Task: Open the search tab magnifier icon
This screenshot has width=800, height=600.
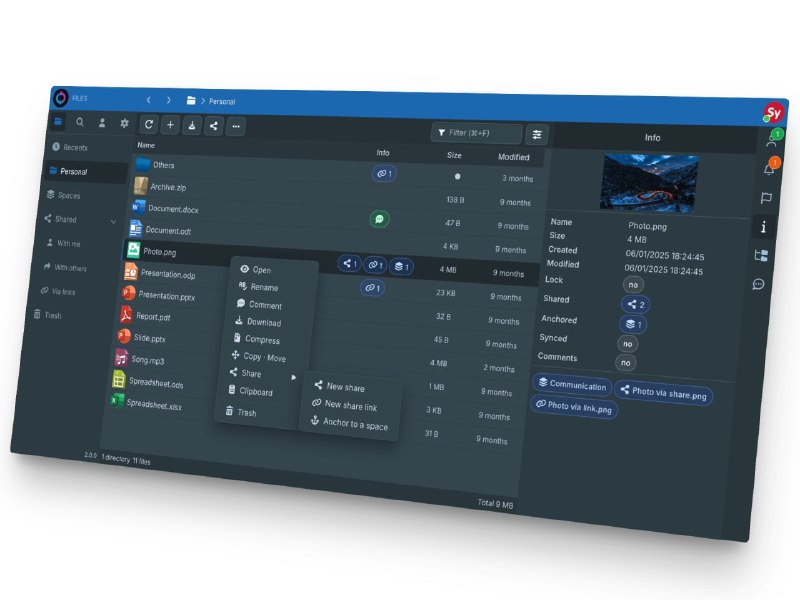Action: (80, 122)
